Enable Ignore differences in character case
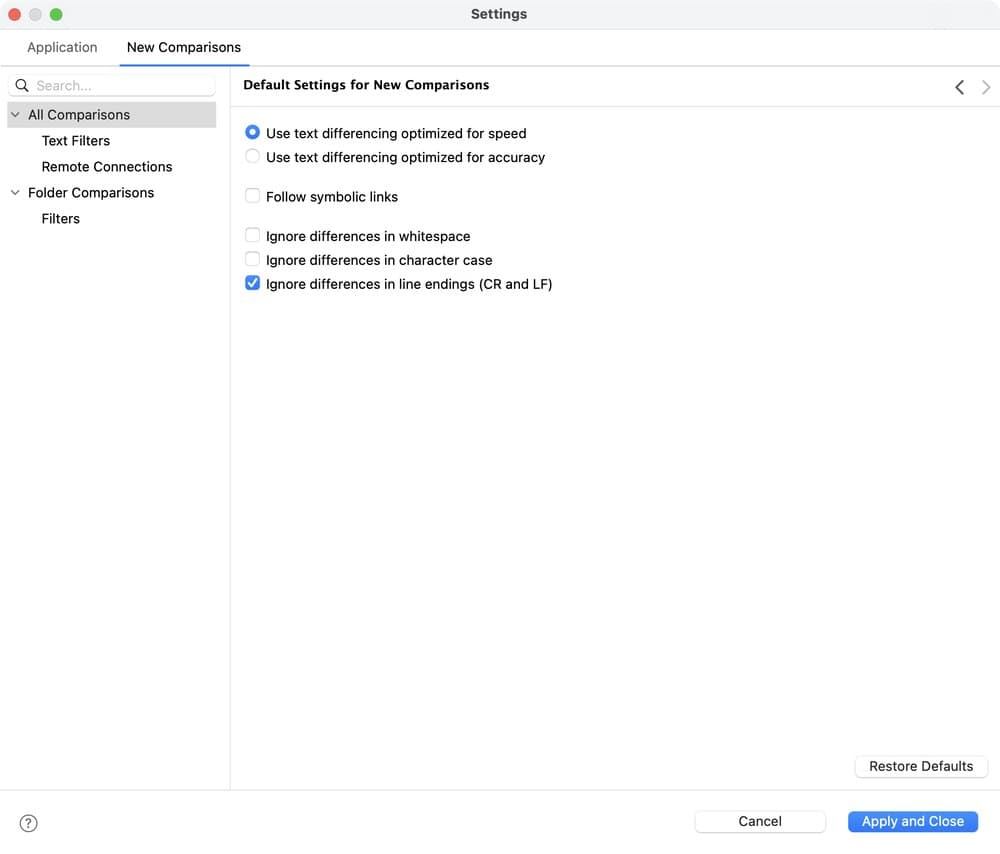Image resolution: width=1000 pixels, height=854 pixels. [x=253, y=259]
